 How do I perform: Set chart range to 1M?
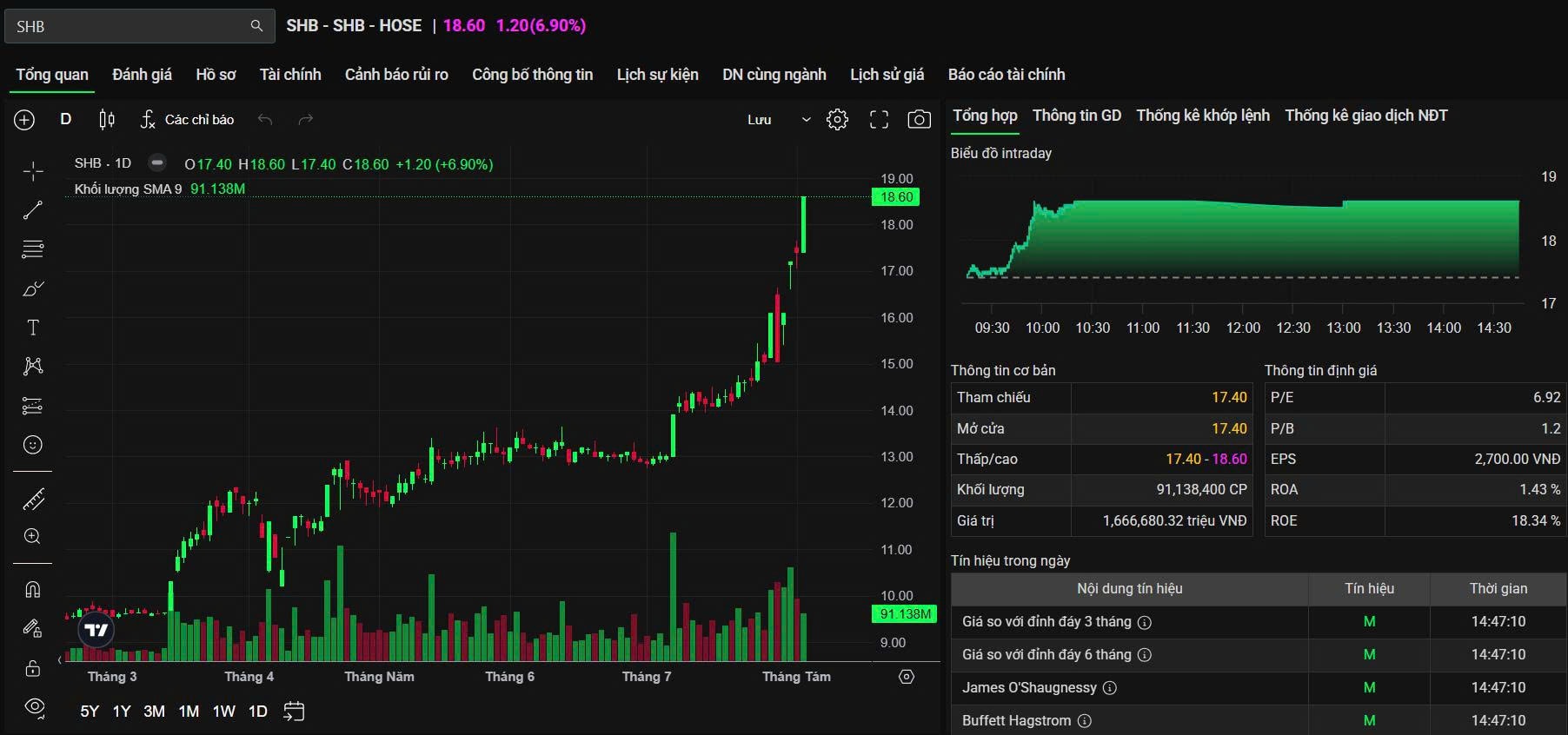(x=189, y=712)
